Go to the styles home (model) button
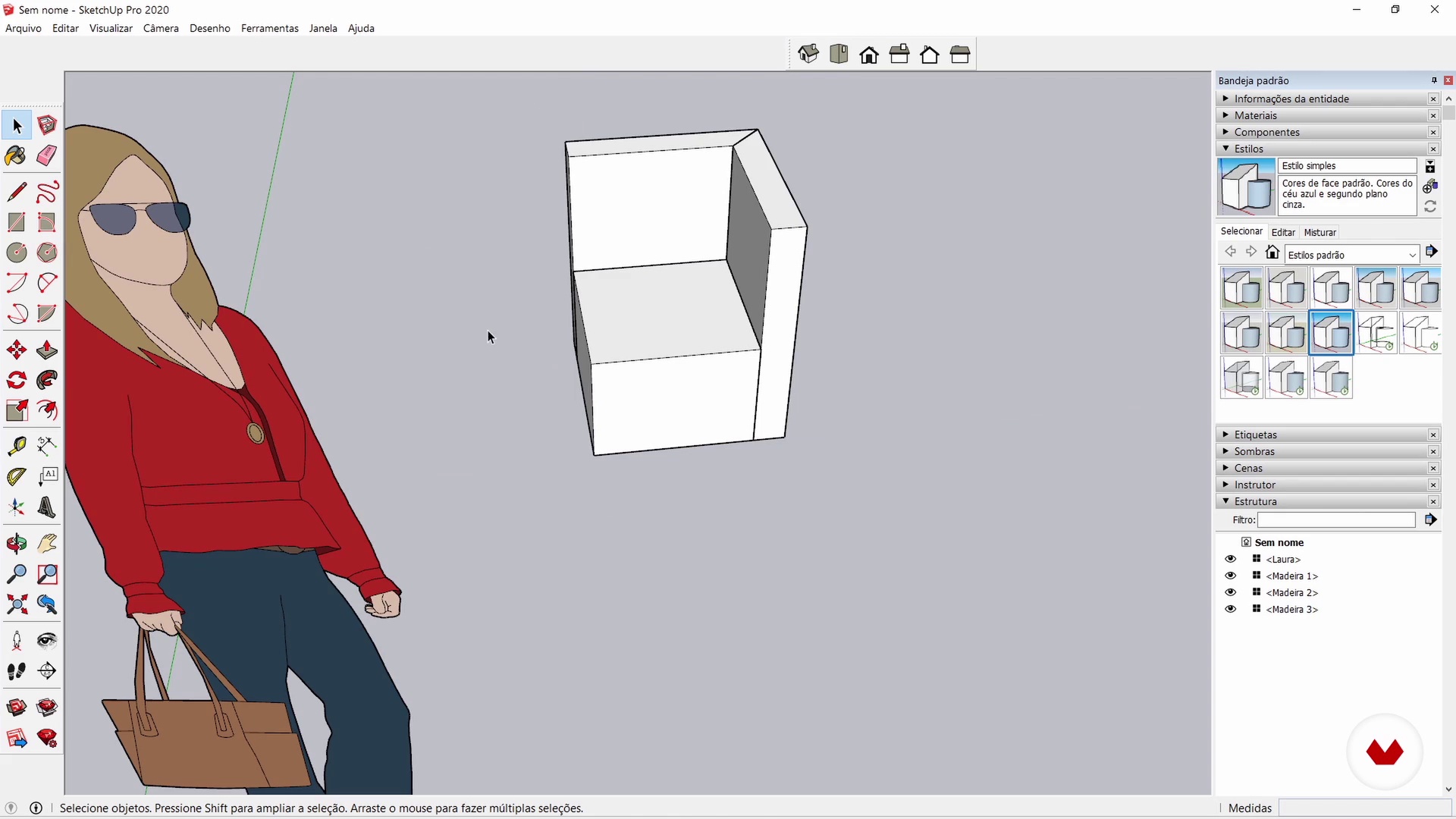Screen dimensions: 1456x819 [1272, 253]
